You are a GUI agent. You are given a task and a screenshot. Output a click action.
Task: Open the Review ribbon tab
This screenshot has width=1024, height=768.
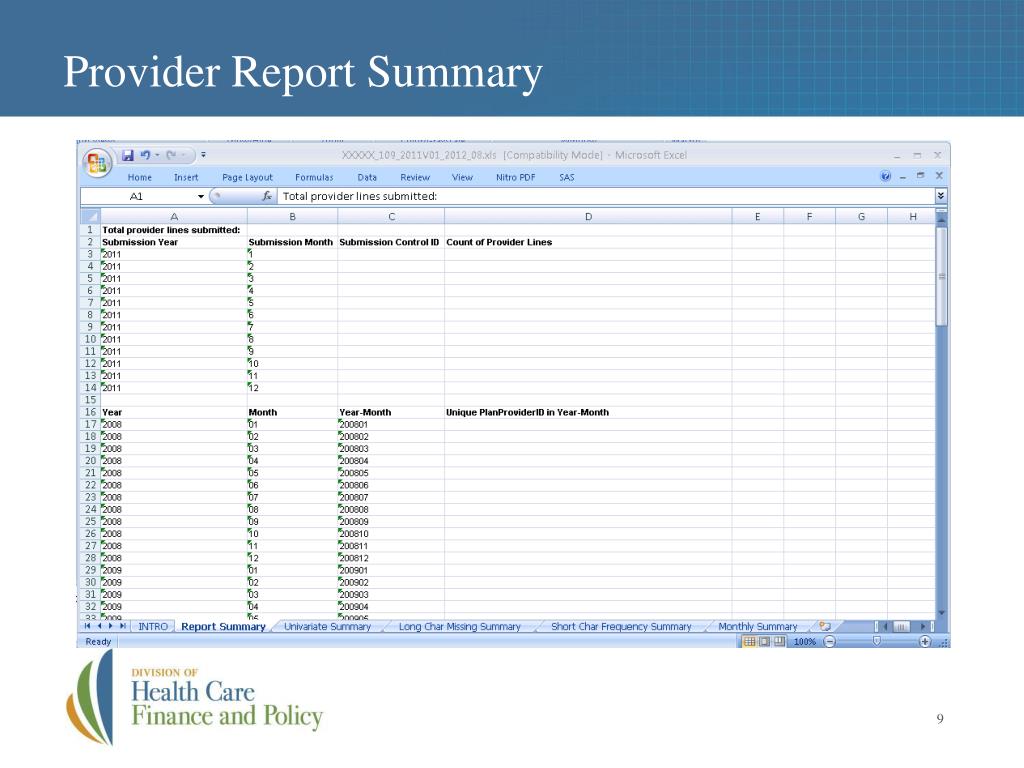(x=415, y=178)
